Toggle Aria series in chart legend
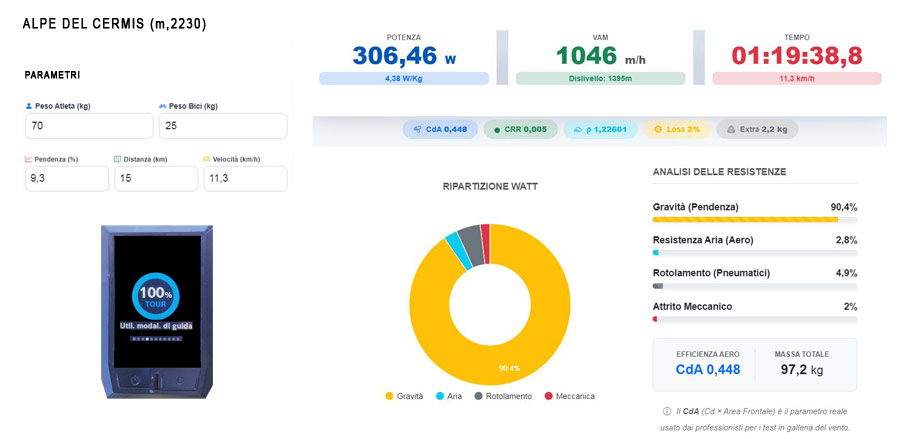This screenshot has height=439, width=900. (x=449, y=396)
